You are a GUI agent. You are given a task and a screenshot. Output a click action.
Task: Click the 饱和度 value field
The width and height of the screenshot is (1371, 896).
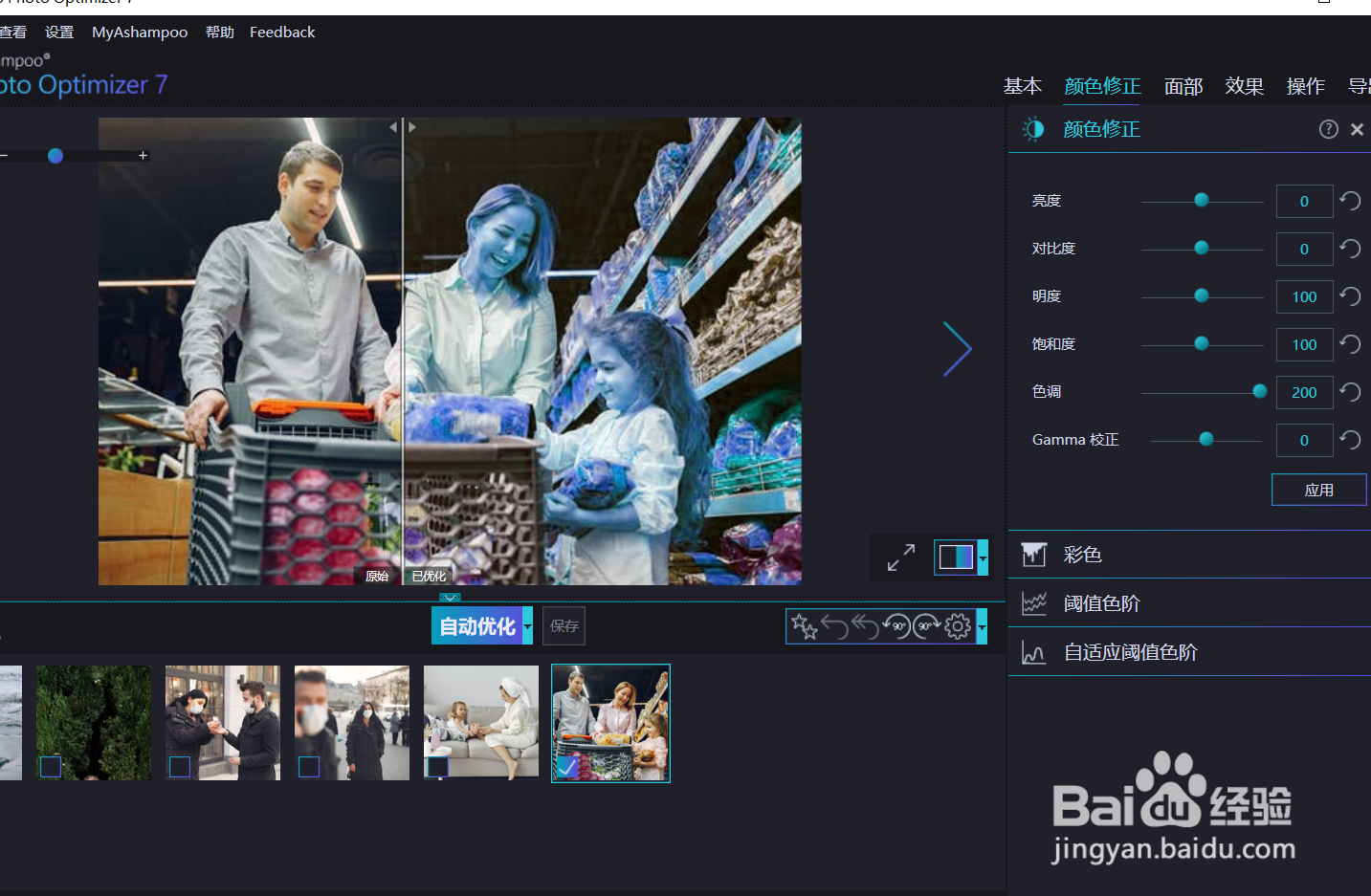[1304, 344]
